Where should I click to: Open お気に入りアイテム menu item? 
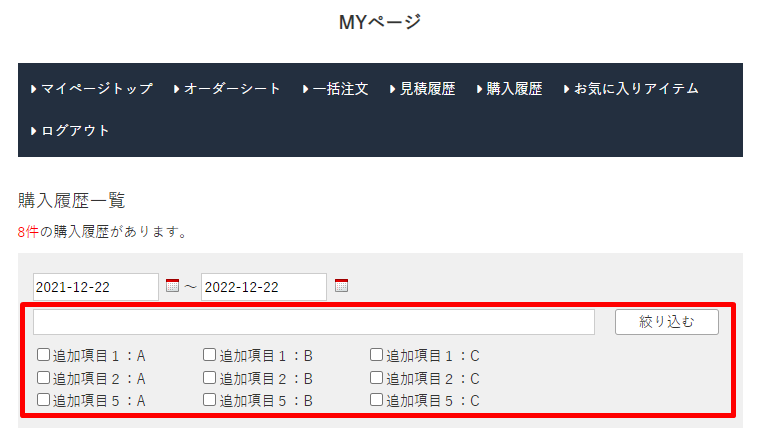(x=631, y=89)
